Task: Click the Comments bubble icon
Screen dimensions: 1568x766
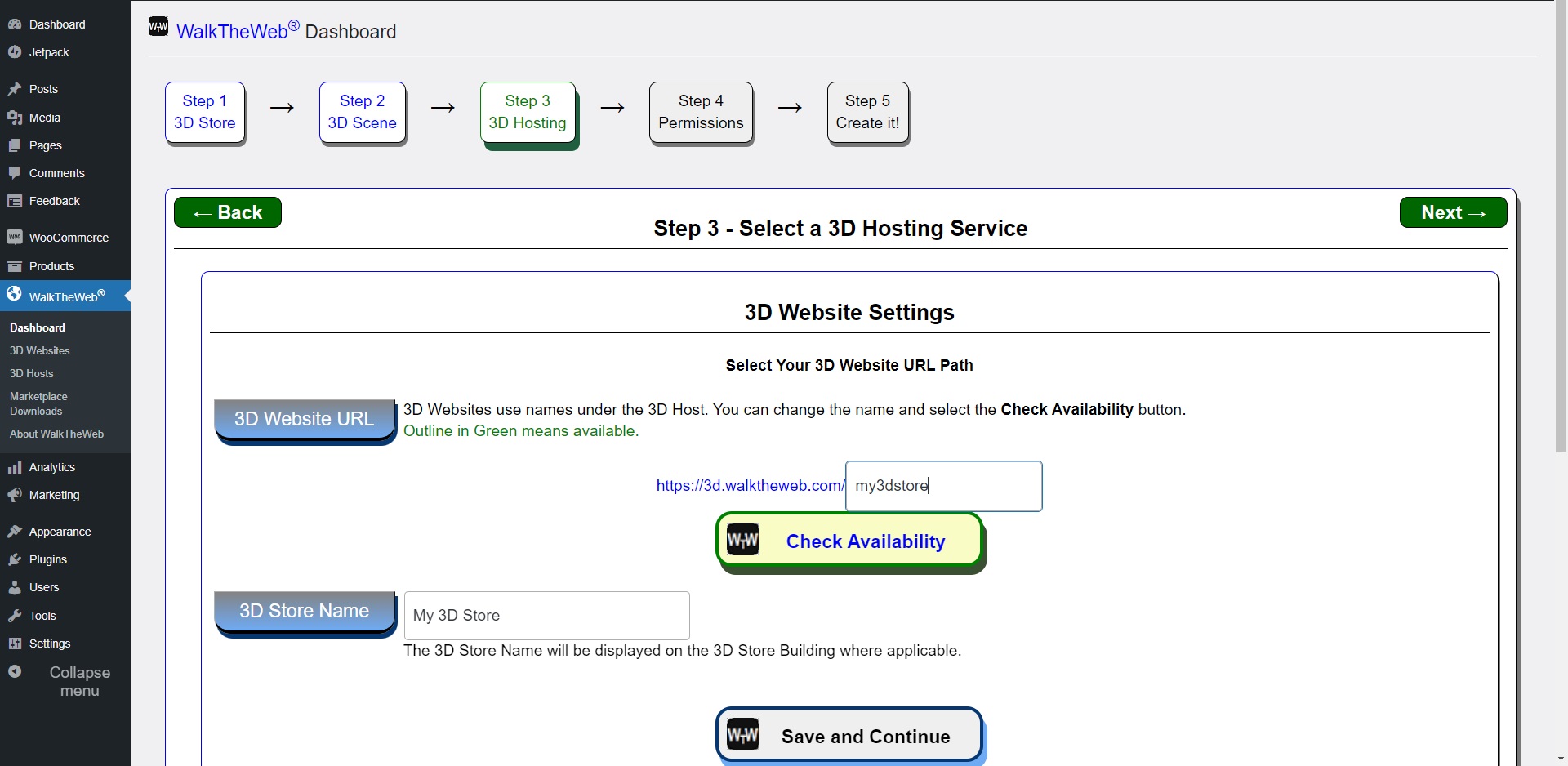Action: click(15, 173)
